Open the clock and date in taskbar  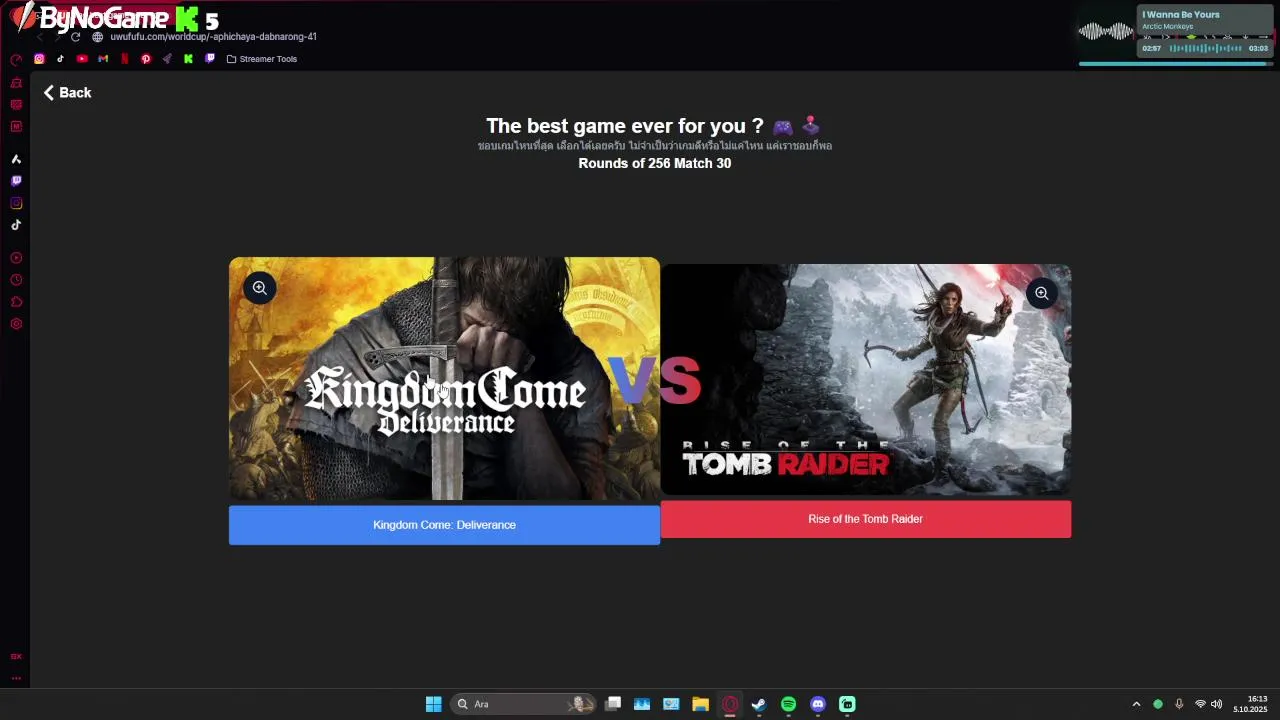pyautogui.click(x=1250, y=704)
